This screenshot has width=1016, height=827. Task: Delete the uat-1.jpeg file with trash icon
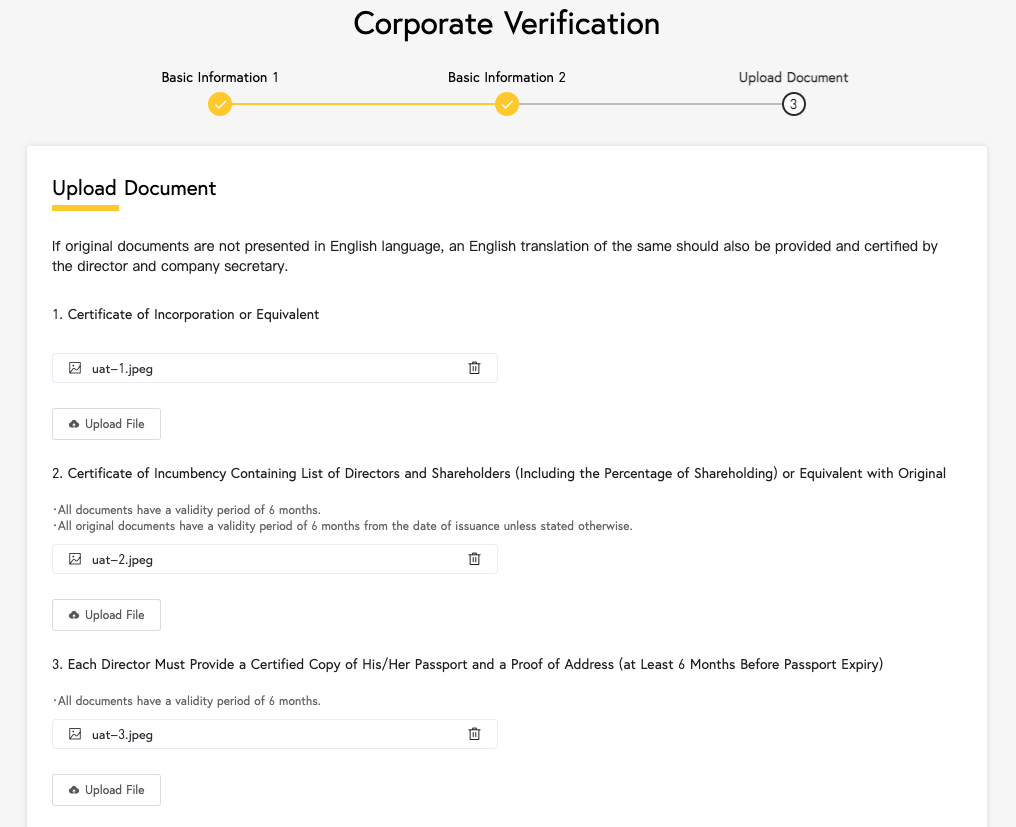[474, 368]
